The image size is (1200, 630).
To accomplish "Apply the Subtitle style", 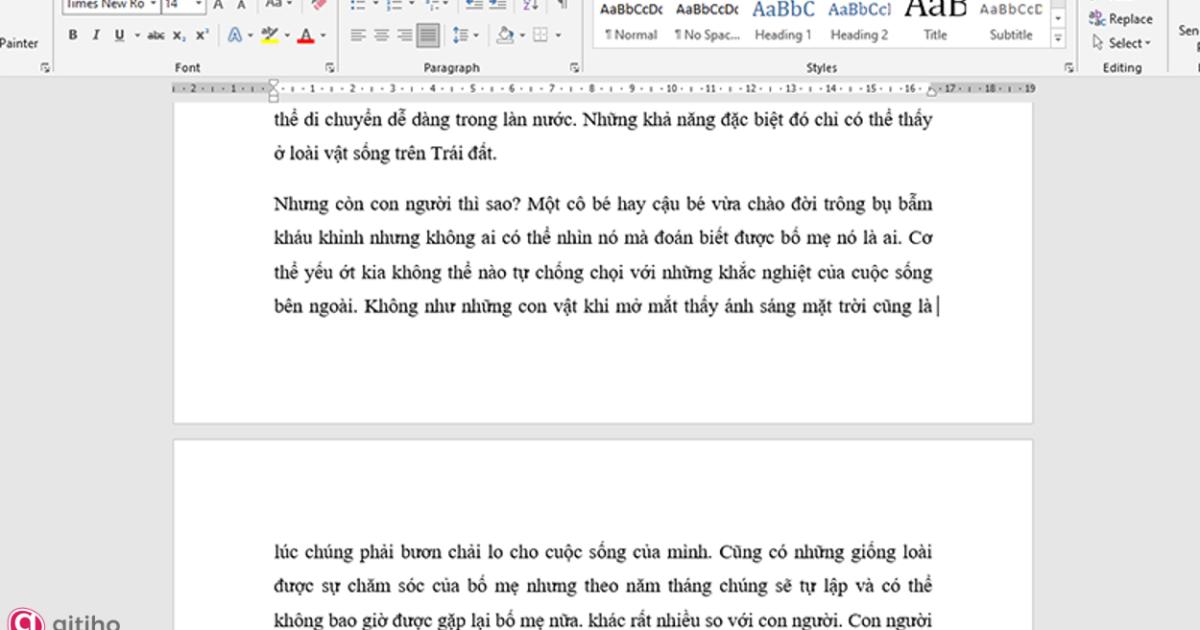I will coord(1011,22).
